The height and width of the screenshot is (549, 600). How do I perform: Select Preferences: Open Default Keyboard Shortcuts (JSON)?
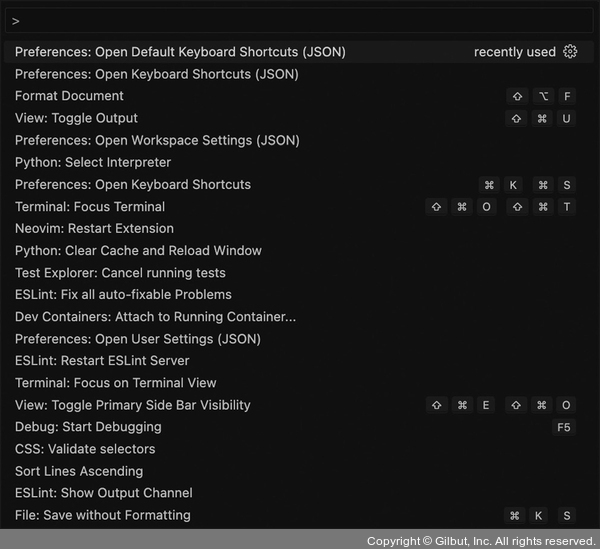coord(180,52)
